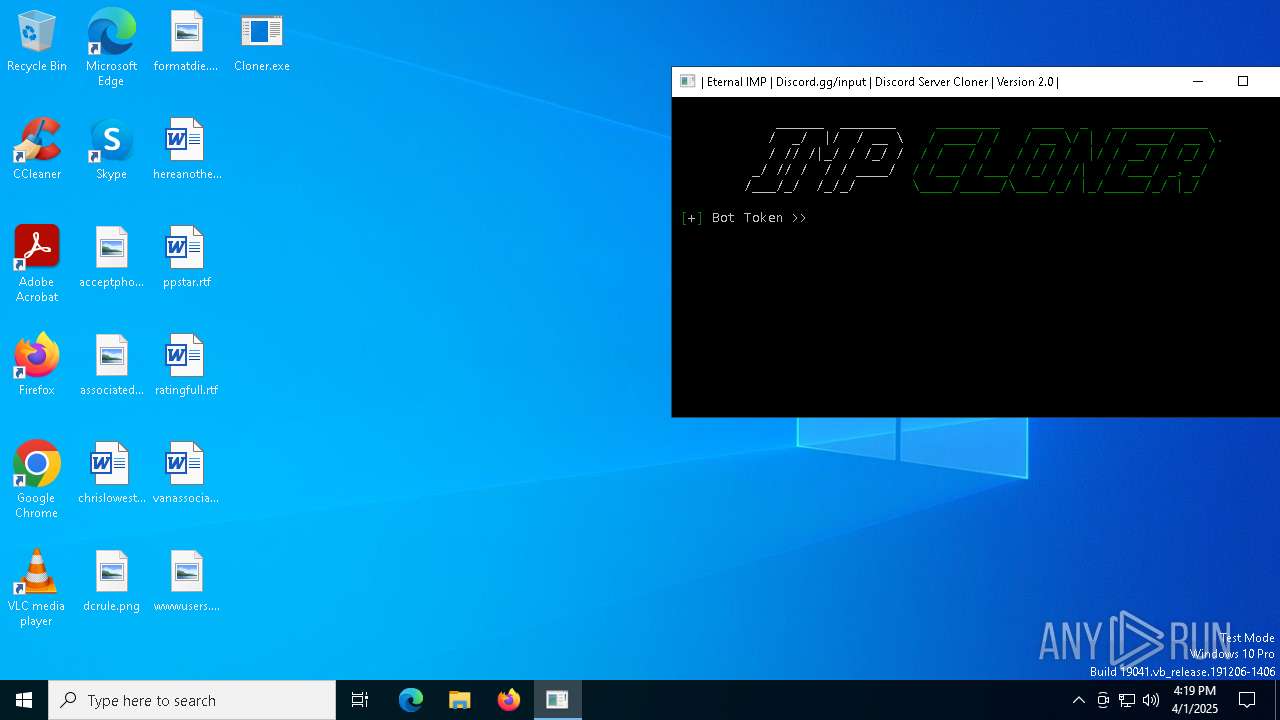The height and width of the screenshot is (720, 1280).
Task: Launch Edge from the taskbar
Action: coord(411,700)
